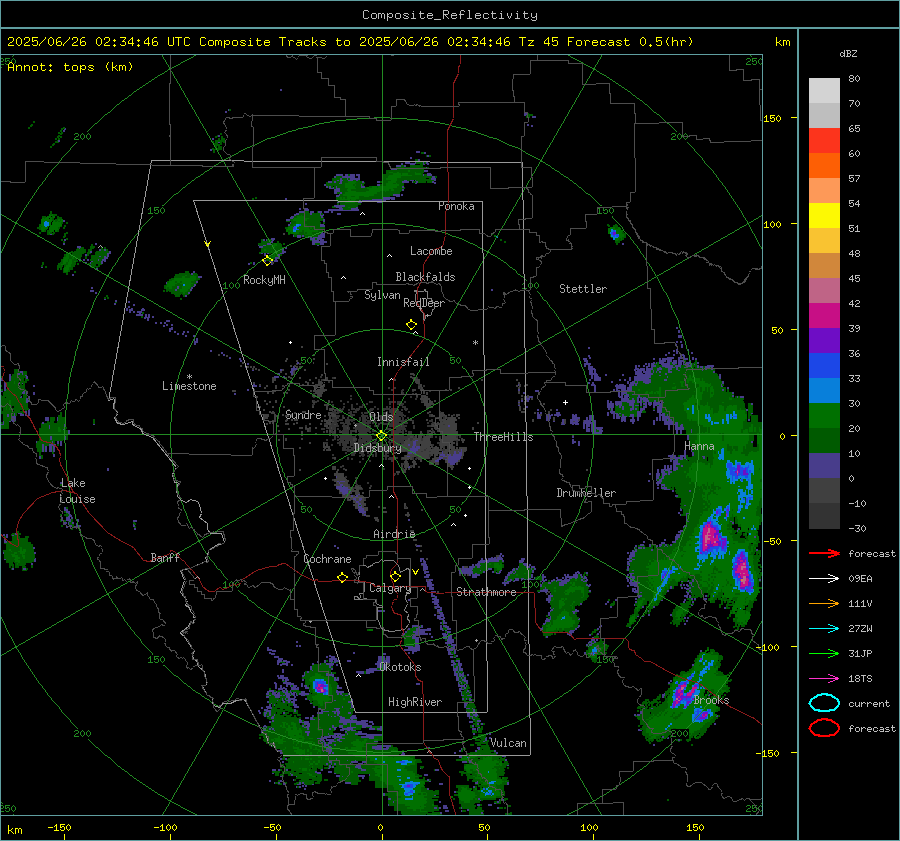Viewport: 900px width, 841px height.
Task: Click the Limestone label
Action: pyautogui.click(x=189, y=386)
